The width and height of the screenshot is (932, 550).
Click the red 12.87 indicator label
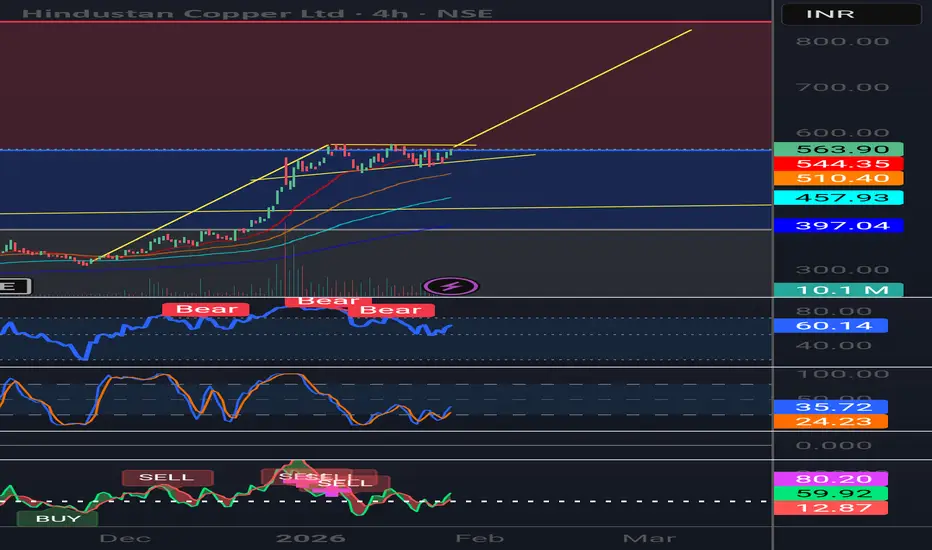point(831,508)
